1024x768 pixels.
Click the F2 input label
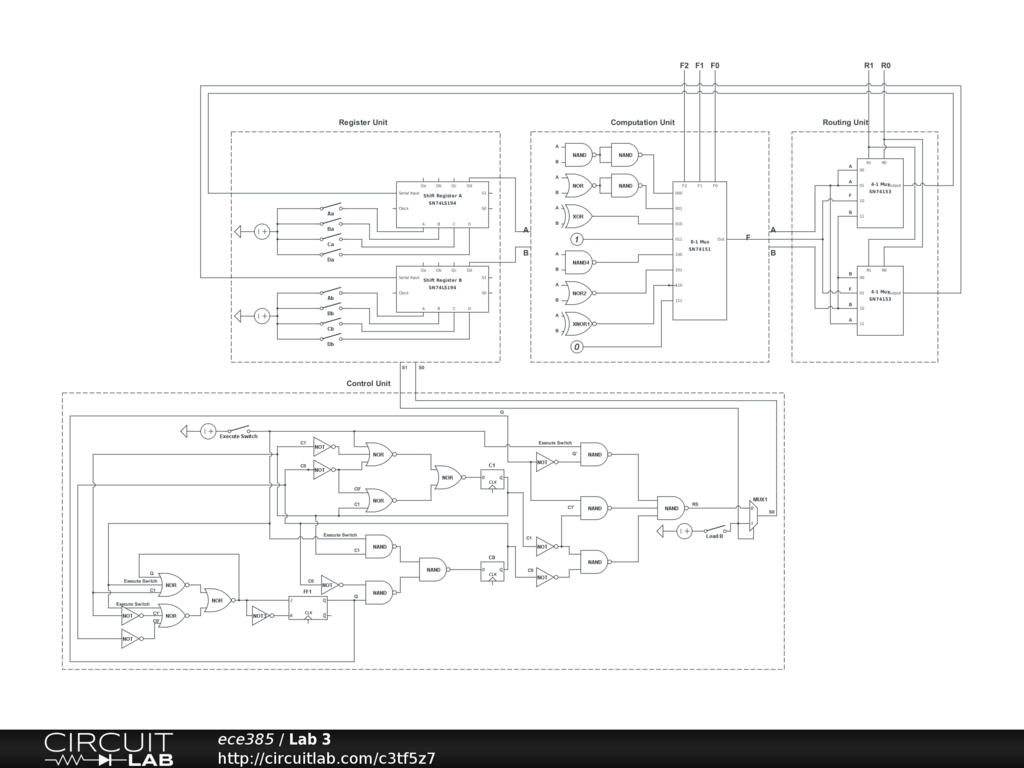684,65
